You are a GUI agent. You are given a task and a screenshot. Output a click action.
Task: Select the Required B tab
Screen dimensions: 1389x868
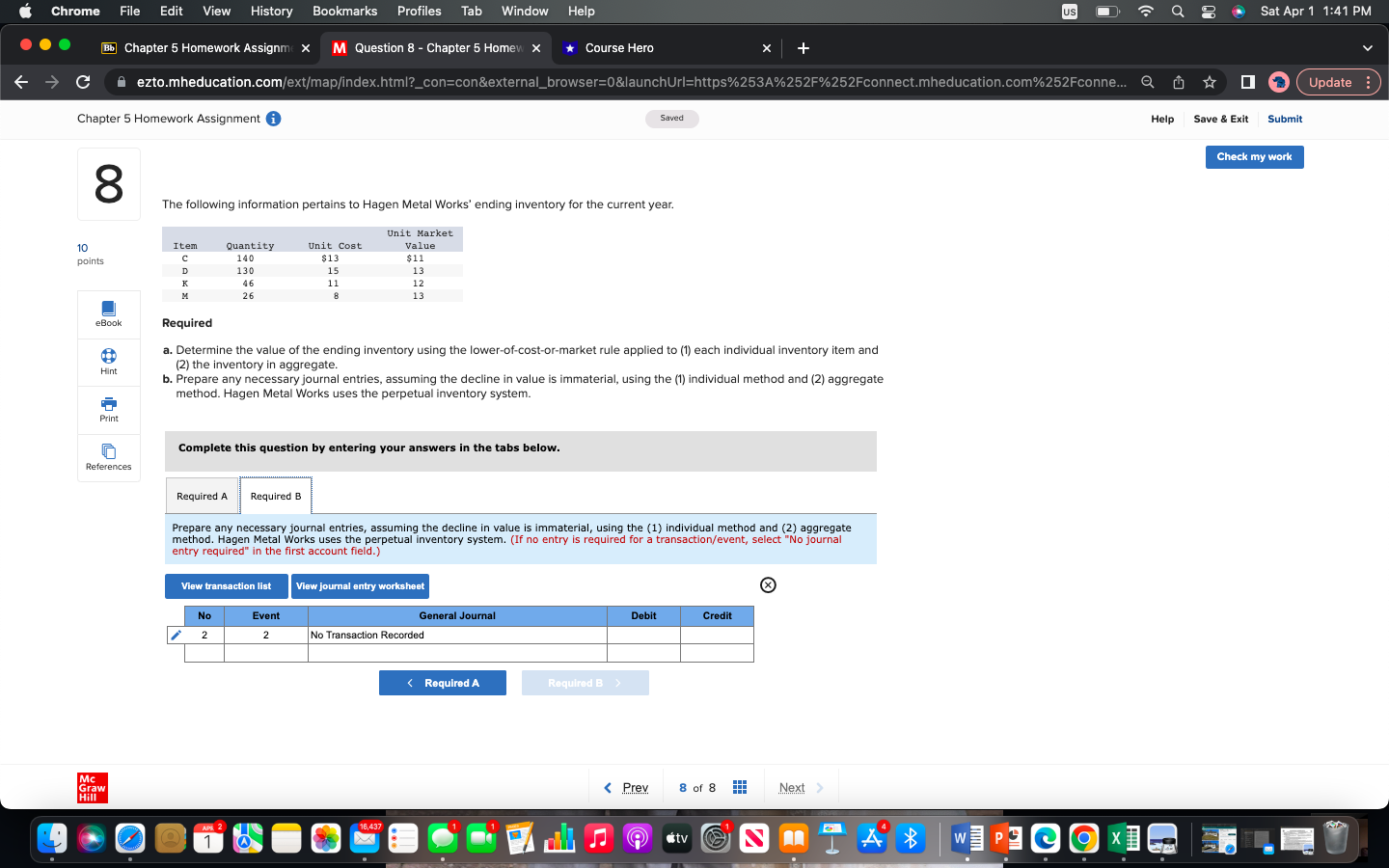point(276,496)
